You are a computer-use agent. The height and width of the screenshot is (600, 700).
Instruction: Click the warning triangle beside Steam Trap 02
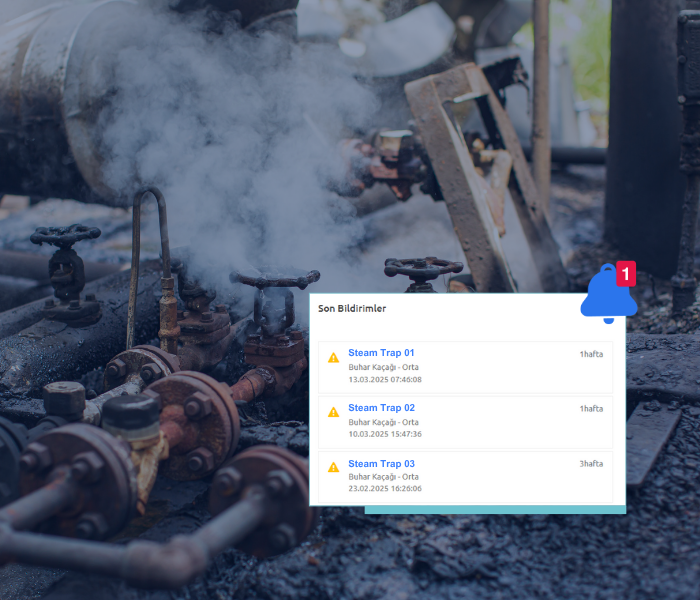(334, 412)
